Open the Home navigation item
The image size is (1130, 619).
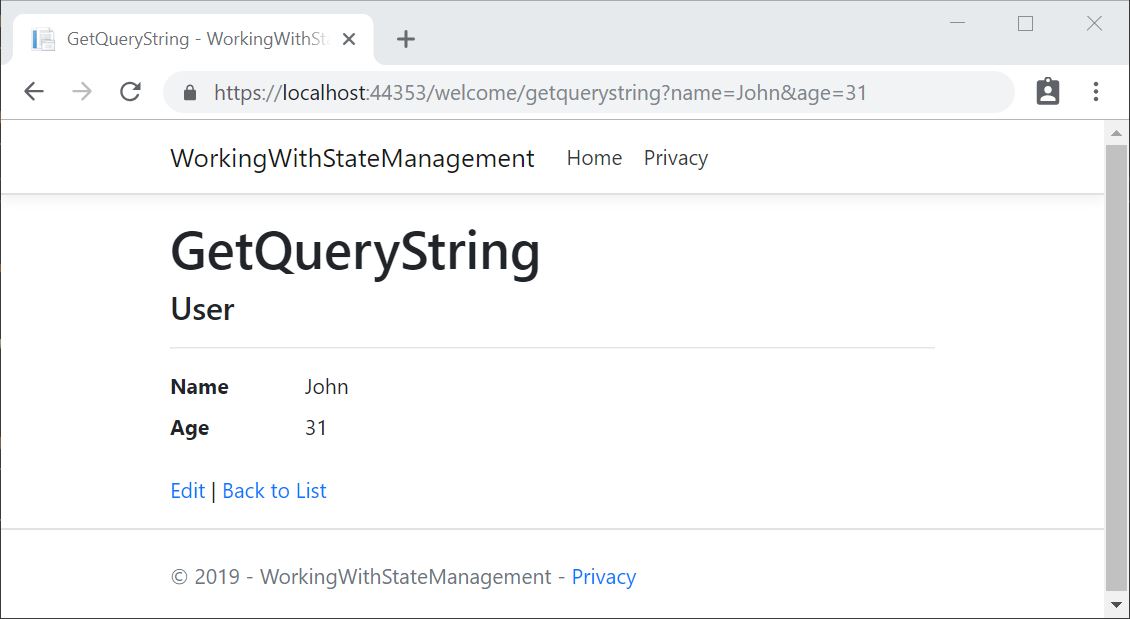click(x=594, y=158)
